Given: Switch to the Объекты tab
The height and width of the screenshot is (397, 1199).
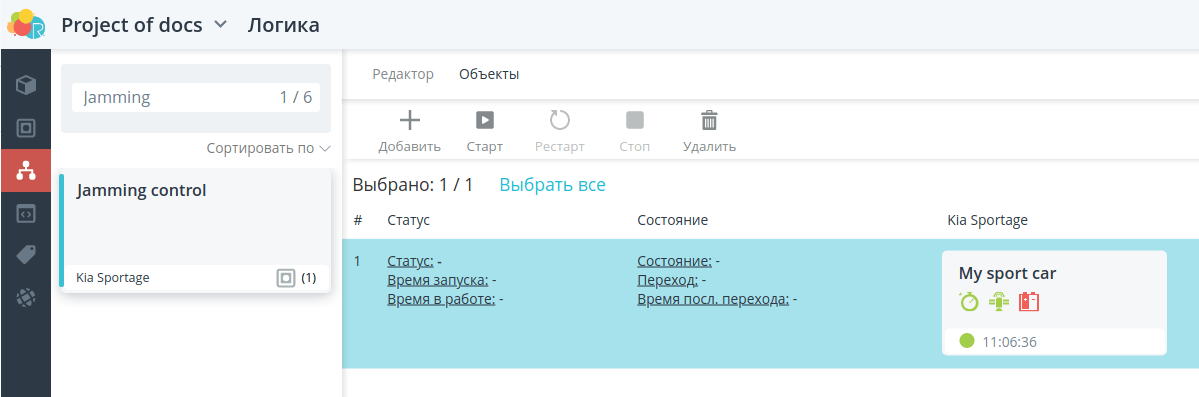Looking at the screenshot, I should point(489,74).
